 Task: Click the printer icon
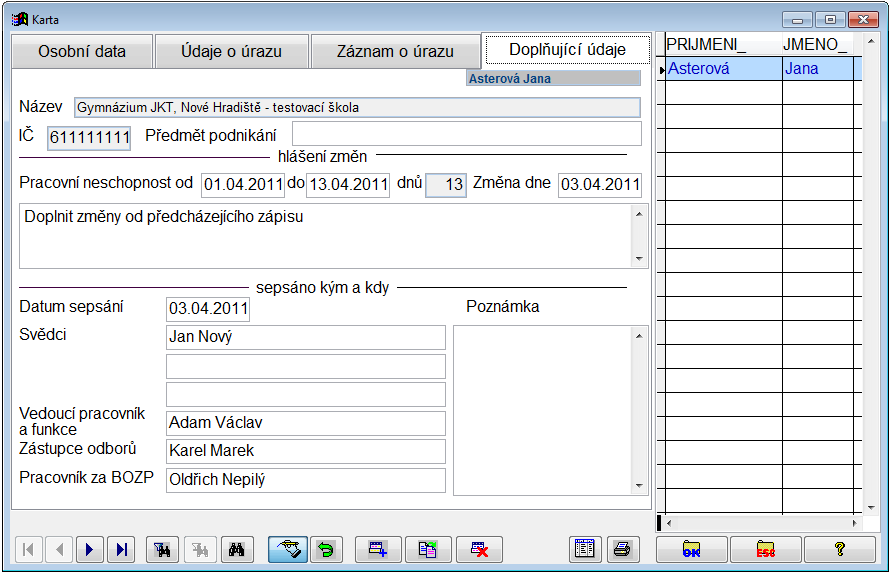[621, 549]
